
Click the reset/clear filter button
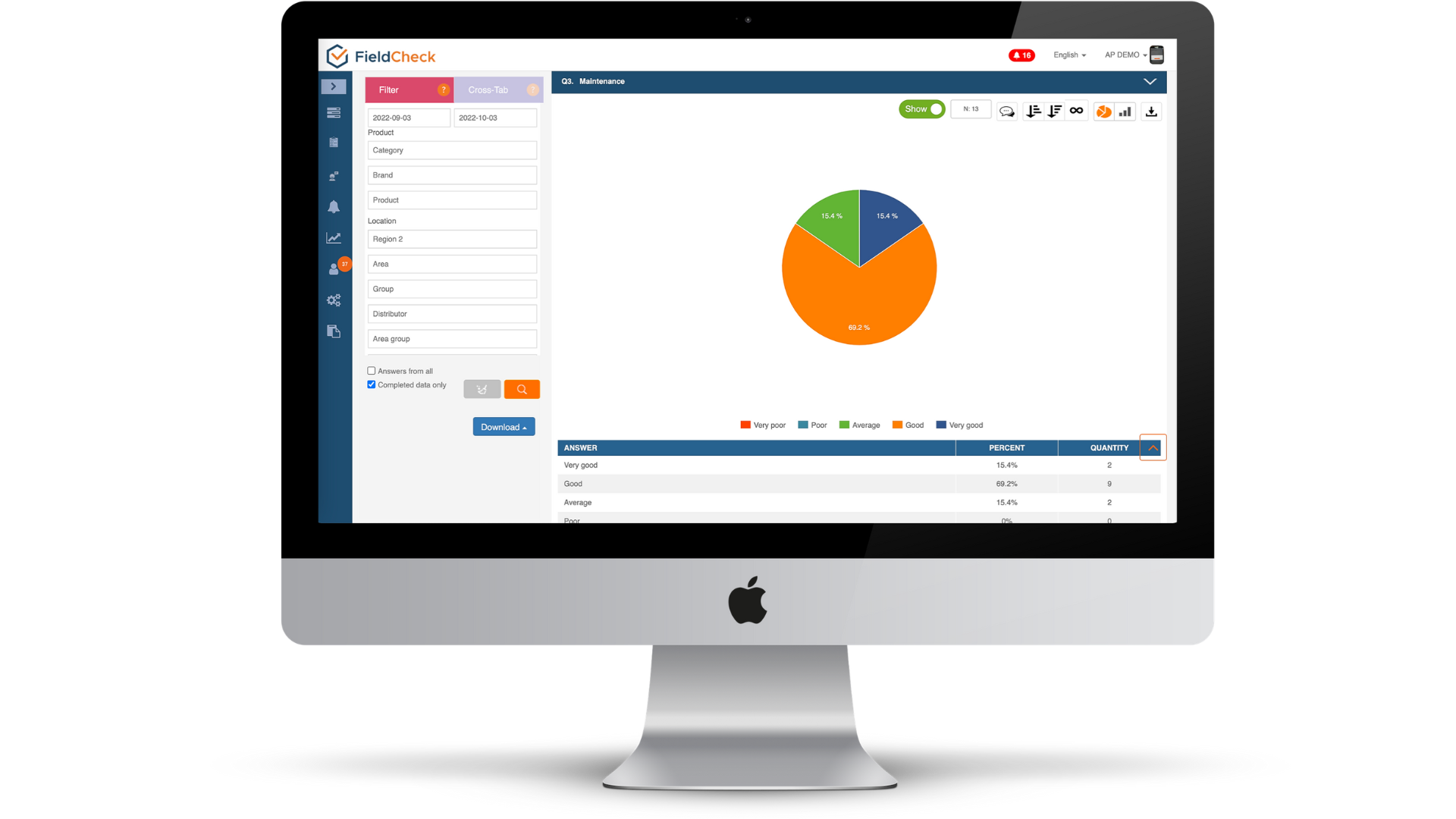481,389
